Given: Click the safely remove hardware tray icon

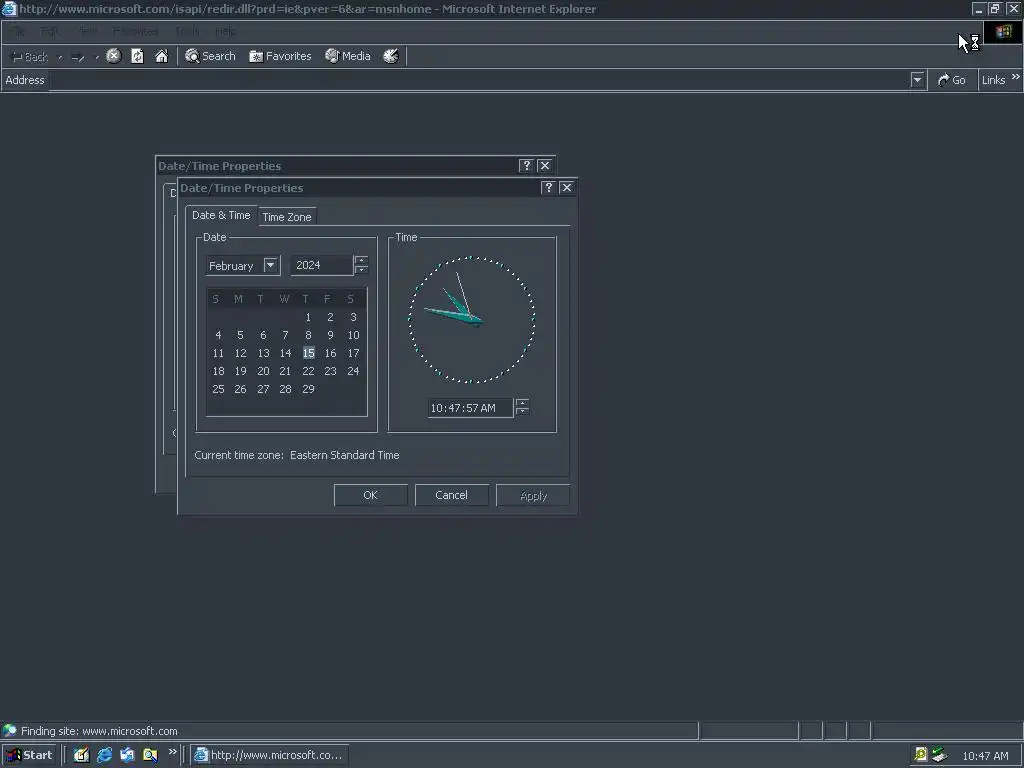Looking at the screenshot, I should tap(940, 755).
